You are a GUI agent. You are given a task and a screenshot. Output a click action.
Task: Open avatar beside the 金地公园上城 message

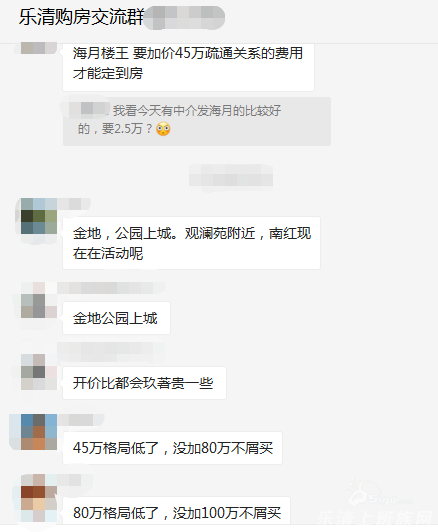tap(39, 300)
